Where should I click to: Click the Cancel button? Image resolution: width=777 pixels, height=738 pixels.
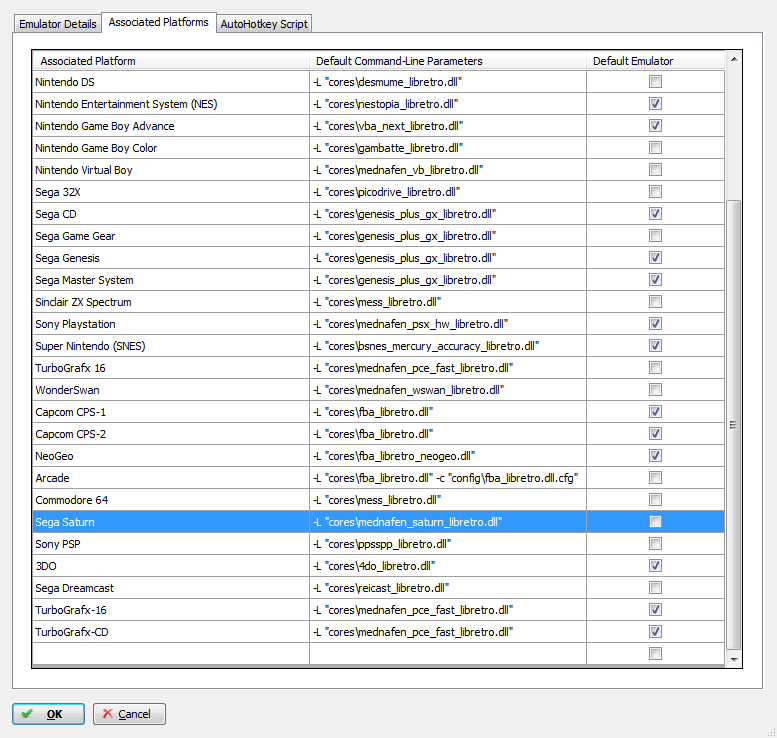pos(129,714)
